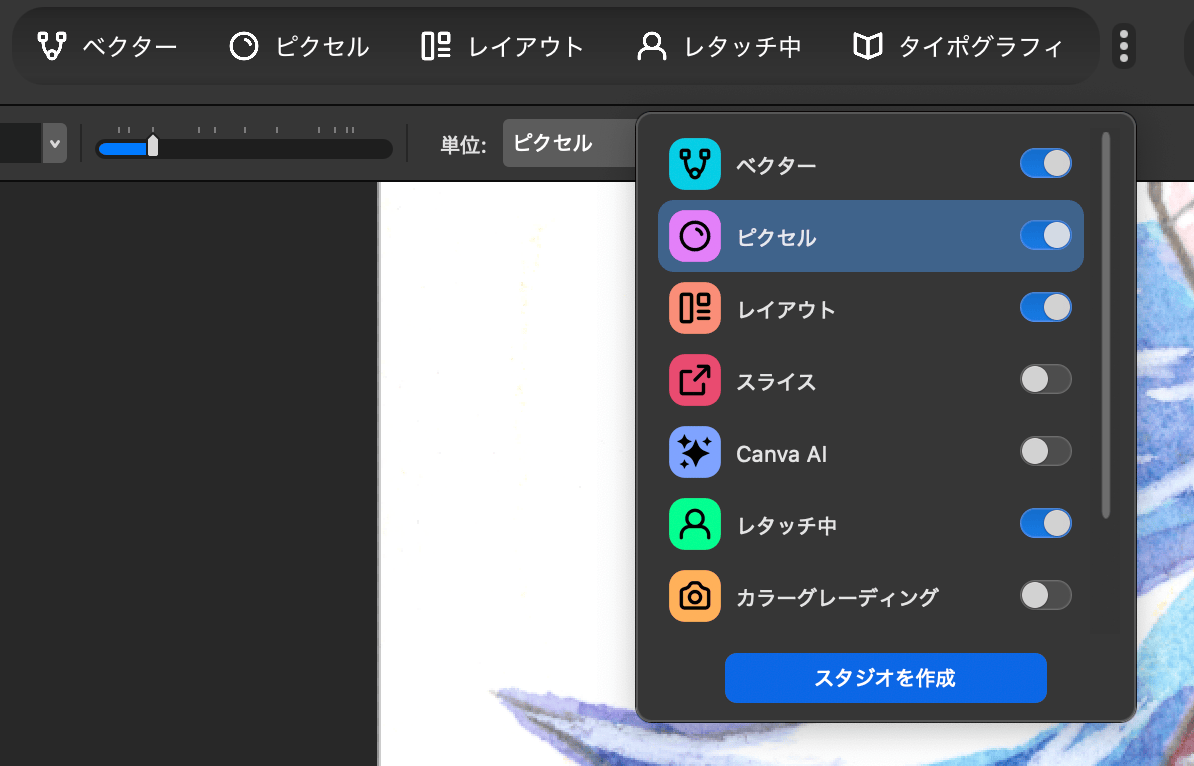Click the pink Pixel studio icon

click(694, 236)
